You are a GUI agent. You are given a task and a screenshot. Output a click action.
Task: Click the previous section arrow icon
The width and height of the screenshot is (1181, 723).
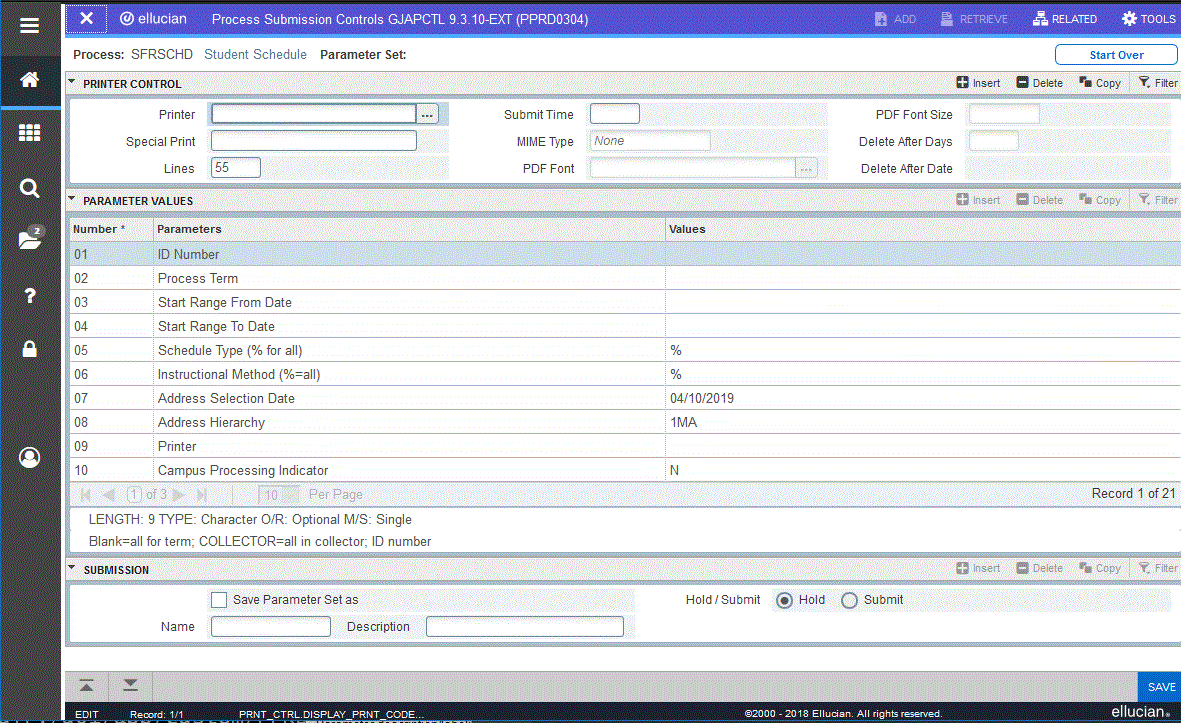point(87,685)
